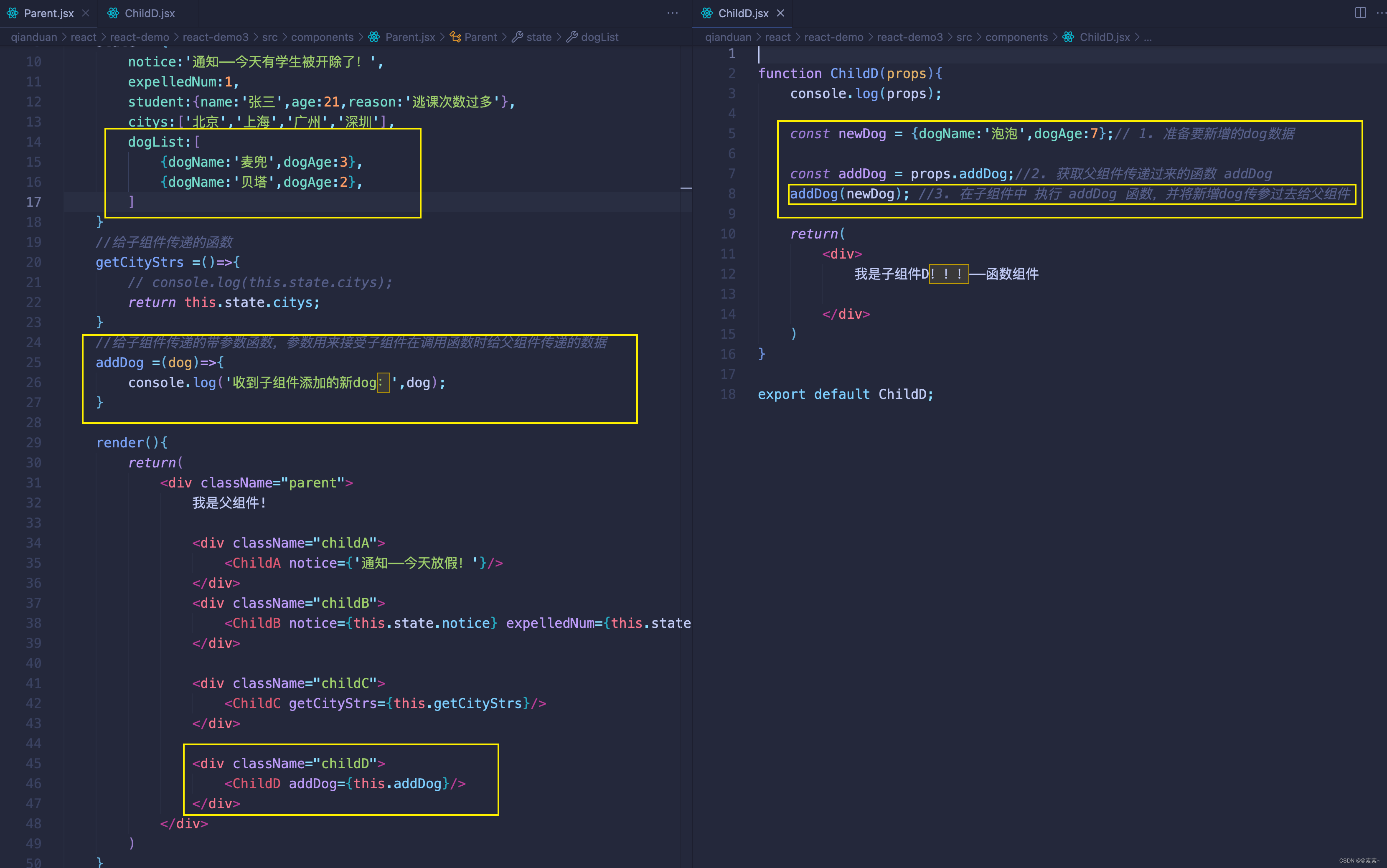Image resolution: width=1387 pixels, height=868 pixels.
Task: Click line number 25 in Parent.jsx
Action: coord(34,363)
